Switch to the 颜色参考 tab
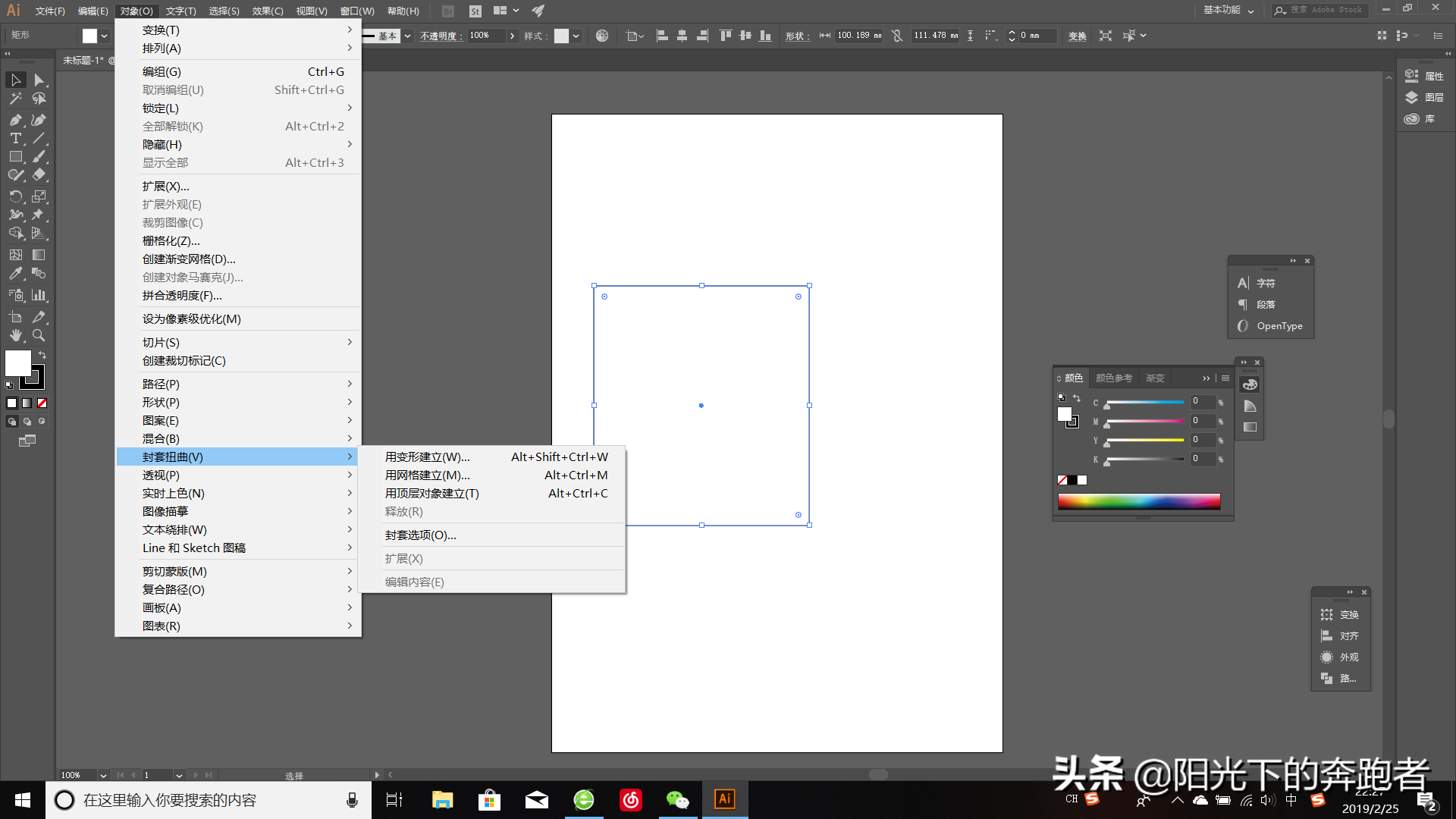 click(x=1114, y=378)
